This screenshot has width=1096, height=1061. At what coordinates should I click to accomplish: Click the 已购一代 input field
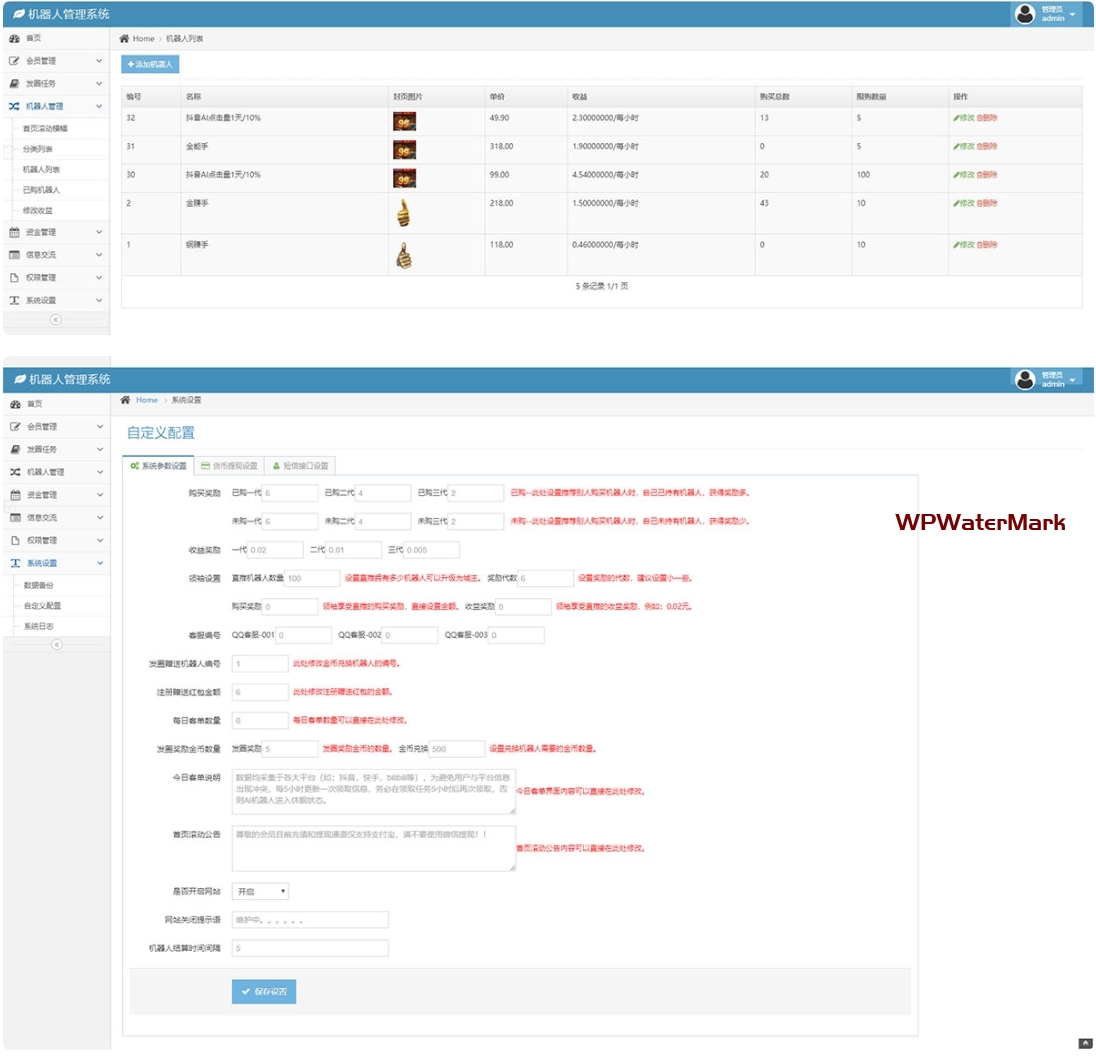290,493
